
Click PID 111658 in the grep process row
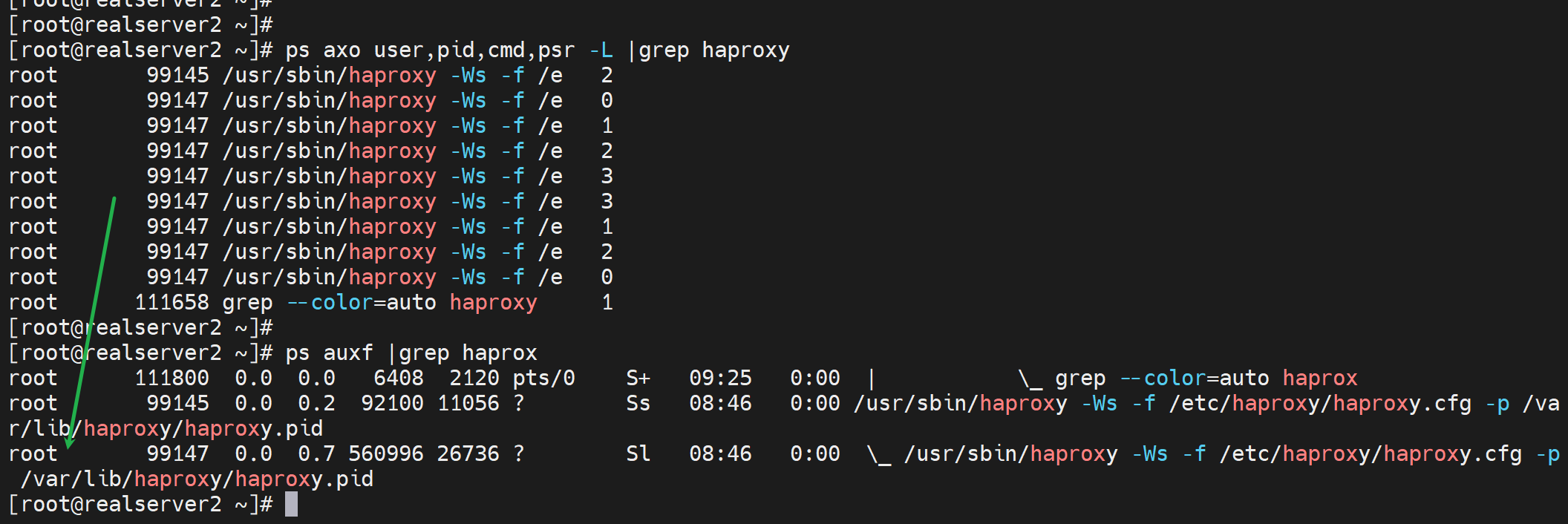point(171,302)
